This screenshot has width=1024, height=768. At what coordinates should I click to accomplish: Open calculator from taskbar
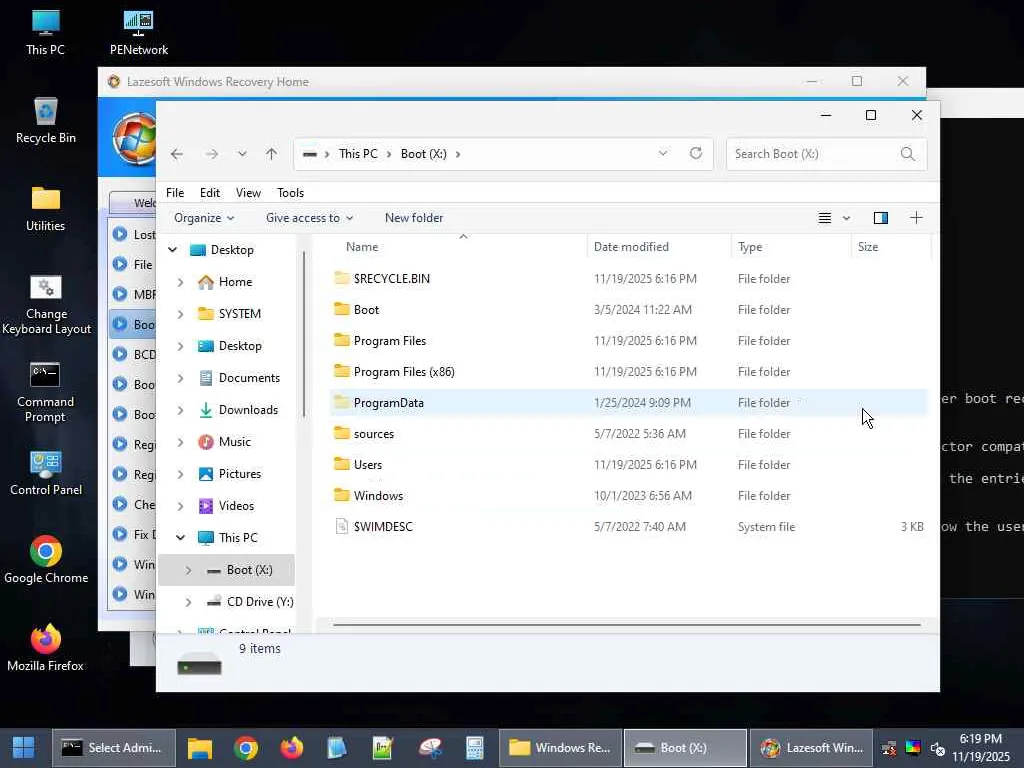coord(474,748)
